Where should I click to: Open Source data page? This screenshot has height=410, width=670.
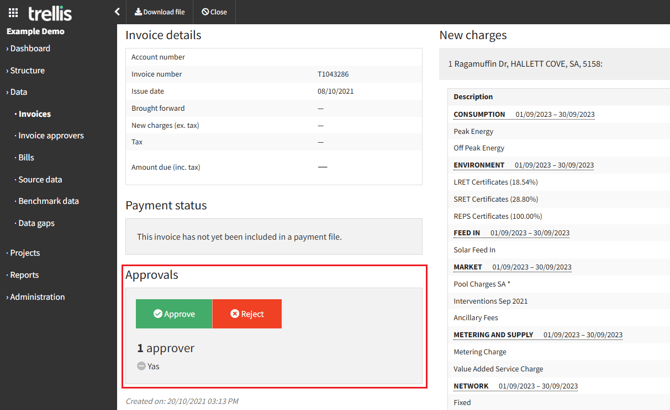tap(40, 180)
